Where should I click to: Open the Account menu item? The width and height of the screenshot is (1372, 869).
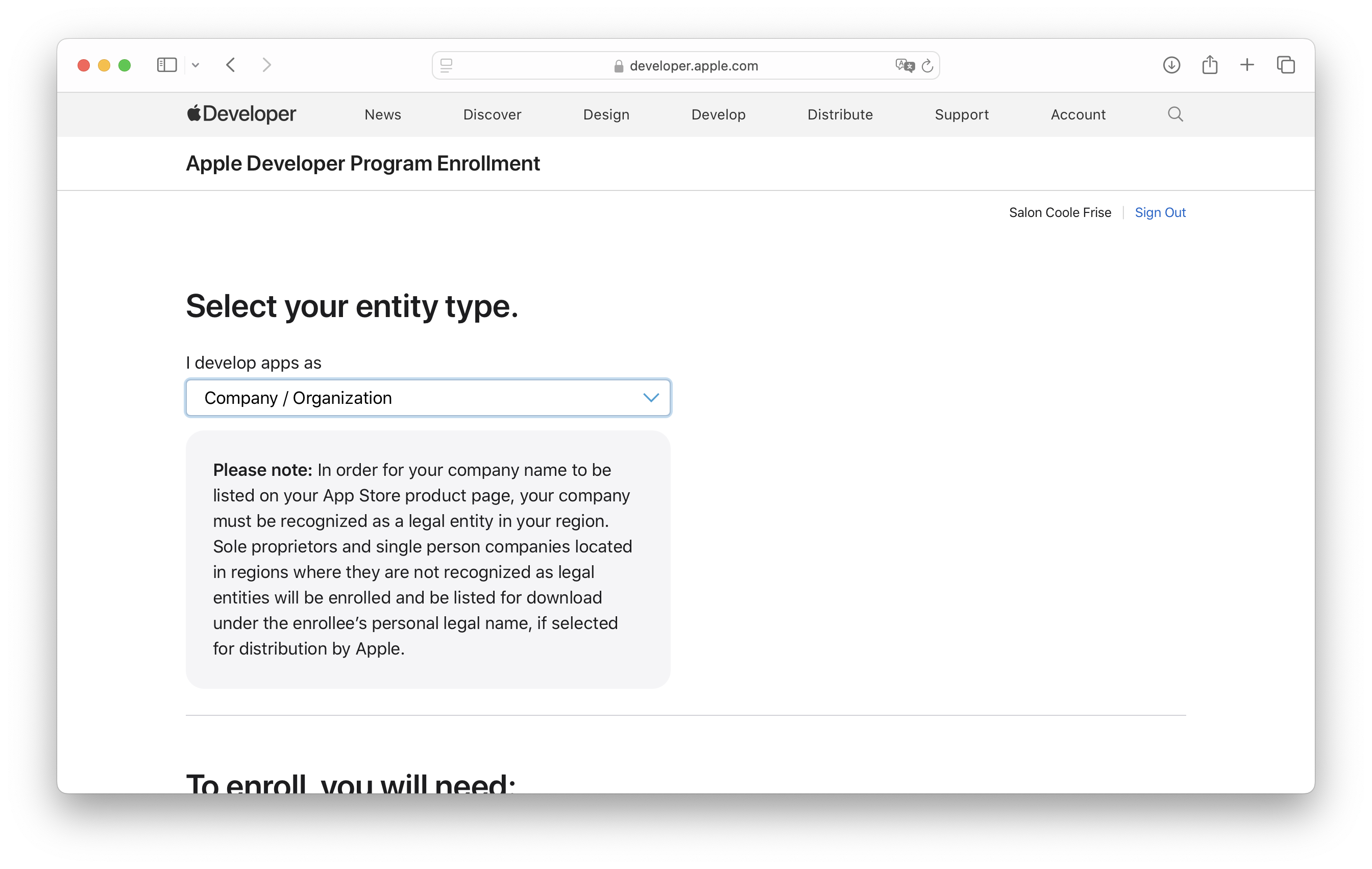click(1078, 114)
